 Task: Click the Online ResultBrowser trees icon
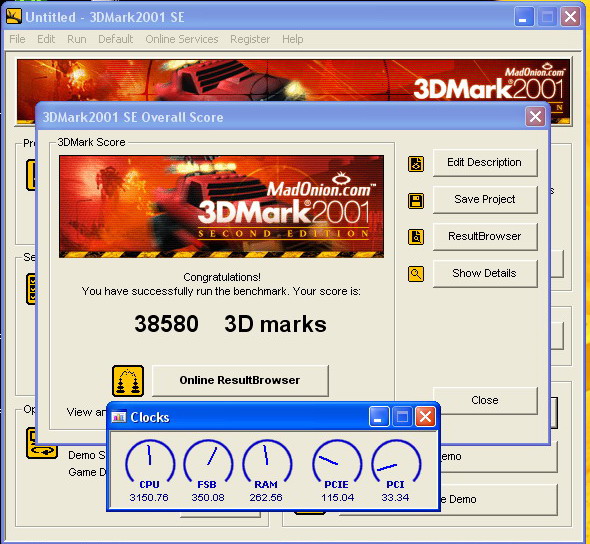[128, 381]
